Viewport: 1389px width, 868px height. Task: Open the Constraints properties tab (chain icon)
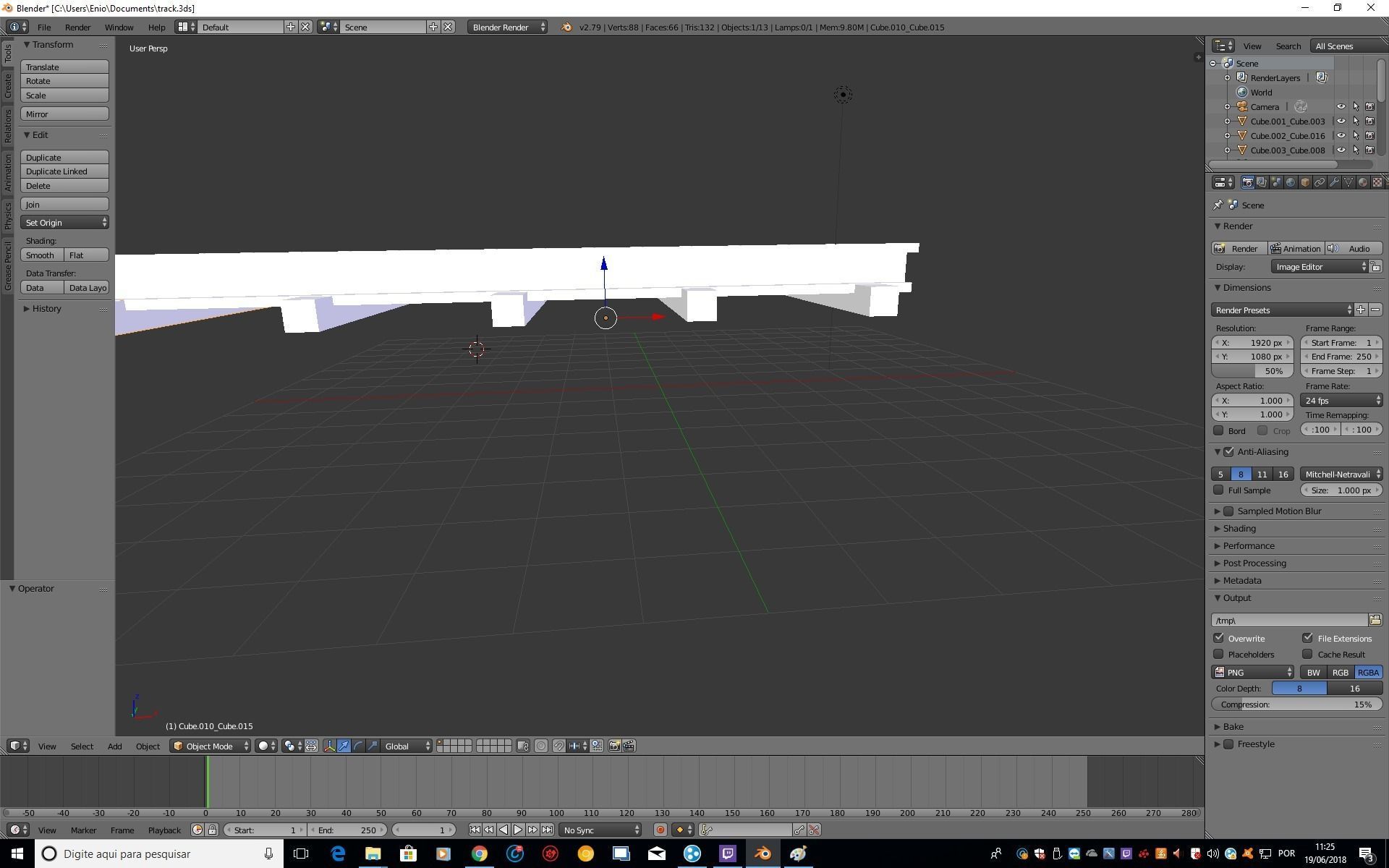pos(1319,182)
